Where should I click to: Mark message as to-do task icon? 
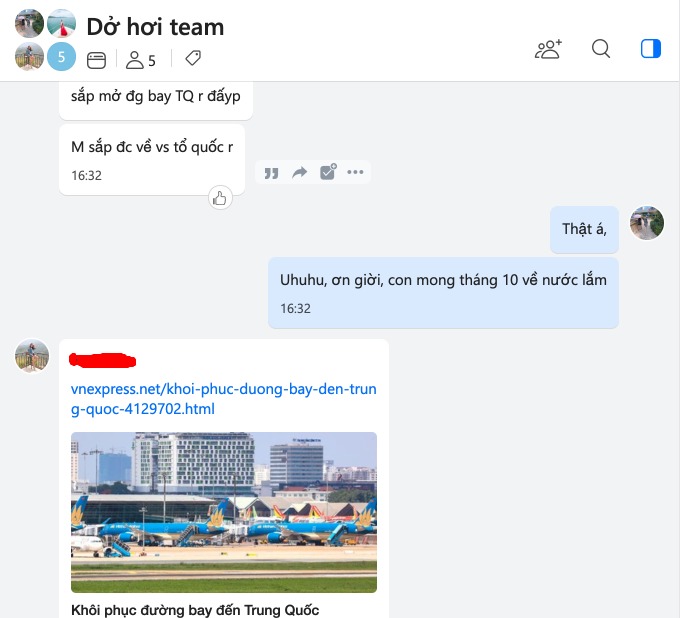(x=328, y=172)
